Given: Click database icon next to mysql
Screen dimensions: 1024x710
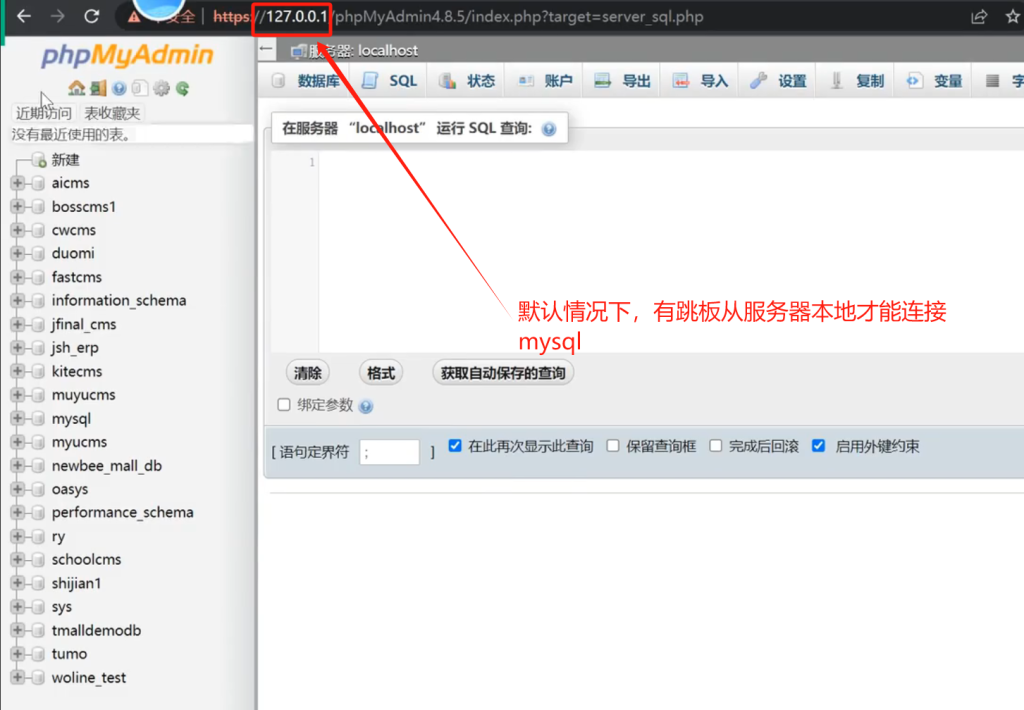Looking at the screenshot, I should (x=38, y=419).
